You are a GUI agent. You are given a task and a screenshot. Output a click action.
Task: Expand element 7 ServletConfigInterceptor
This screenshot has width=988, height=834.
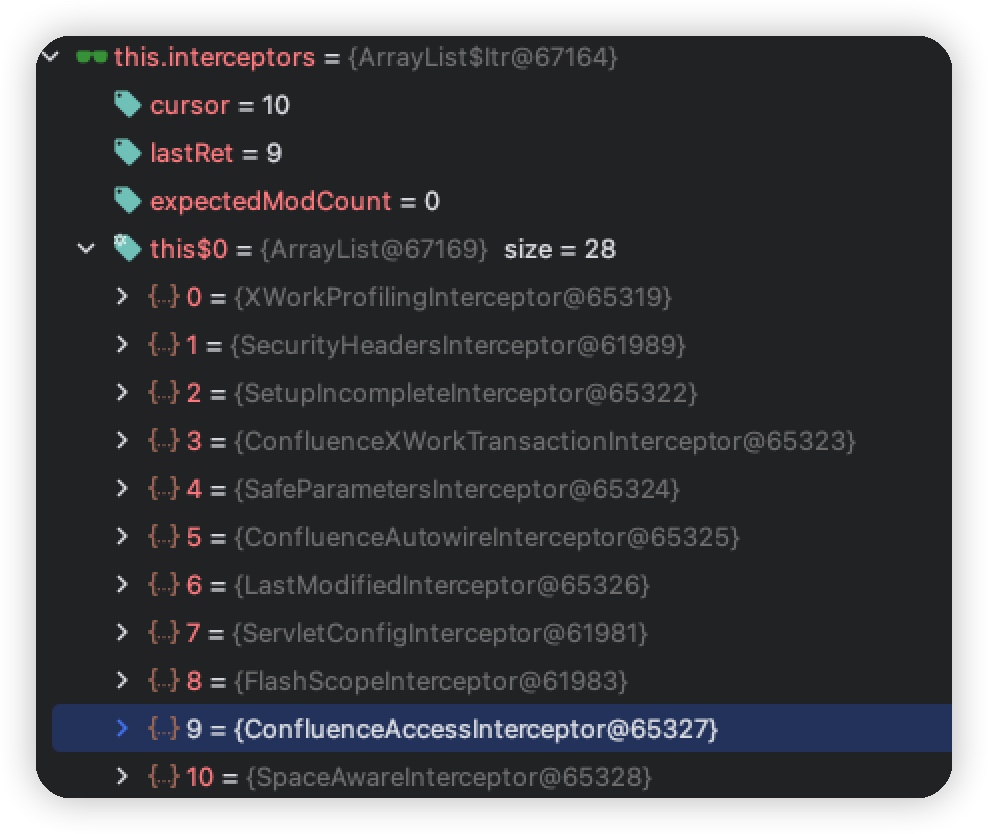[x=122, y=632]
